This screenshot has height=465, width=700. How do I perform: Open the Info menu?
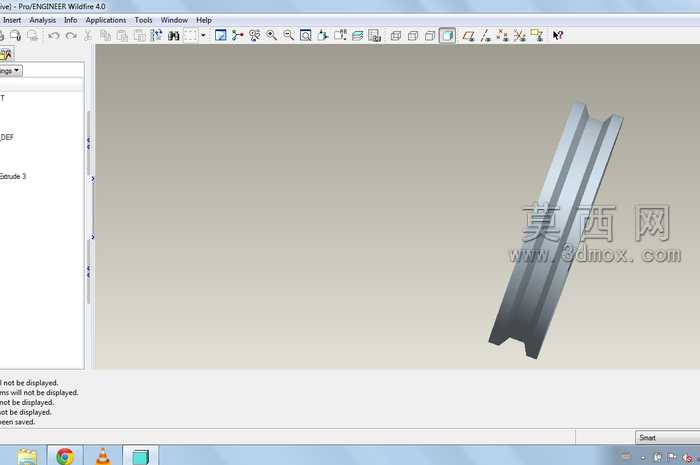click(71, 20)
